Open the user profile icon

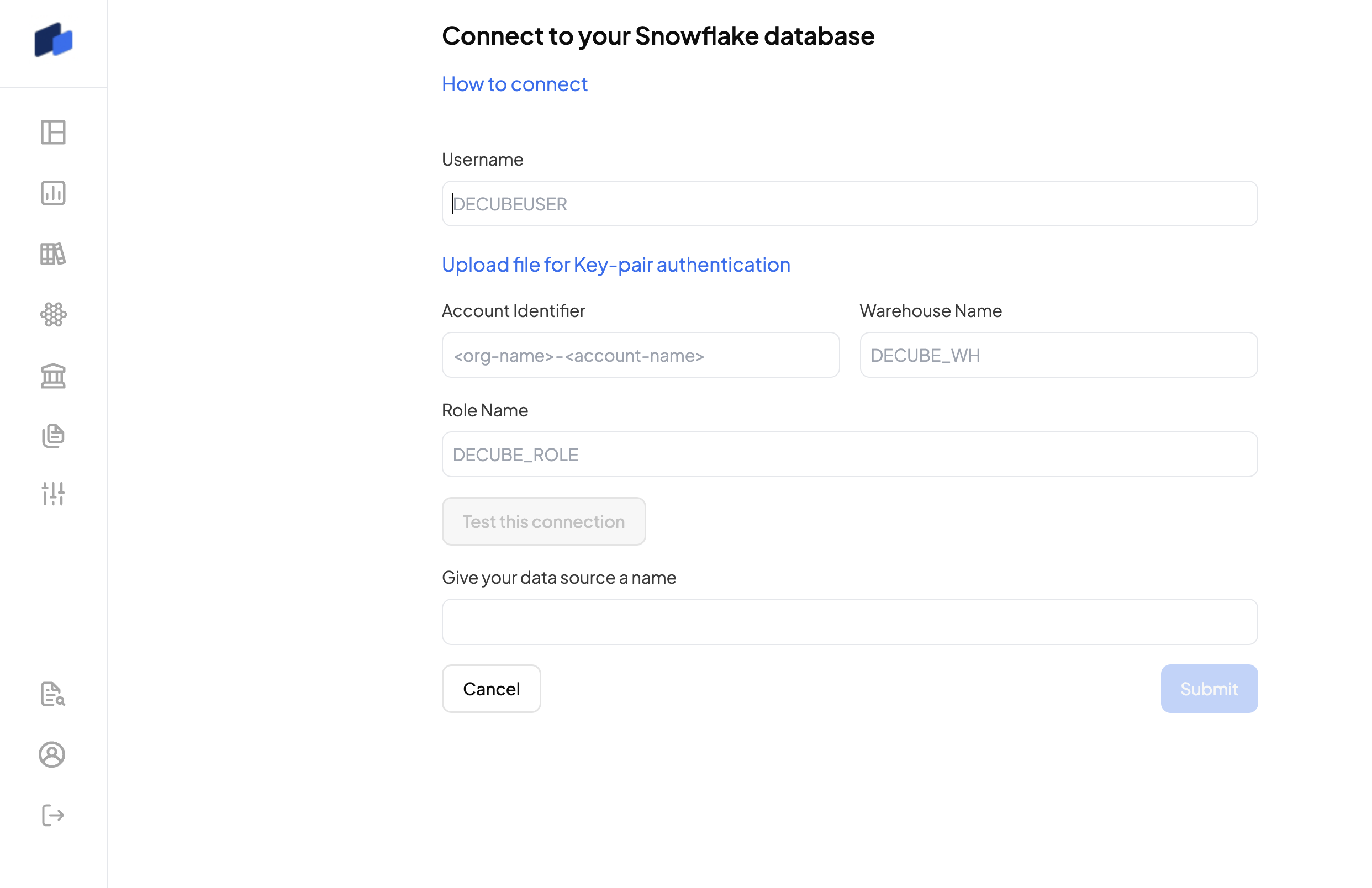coord(52,754)
